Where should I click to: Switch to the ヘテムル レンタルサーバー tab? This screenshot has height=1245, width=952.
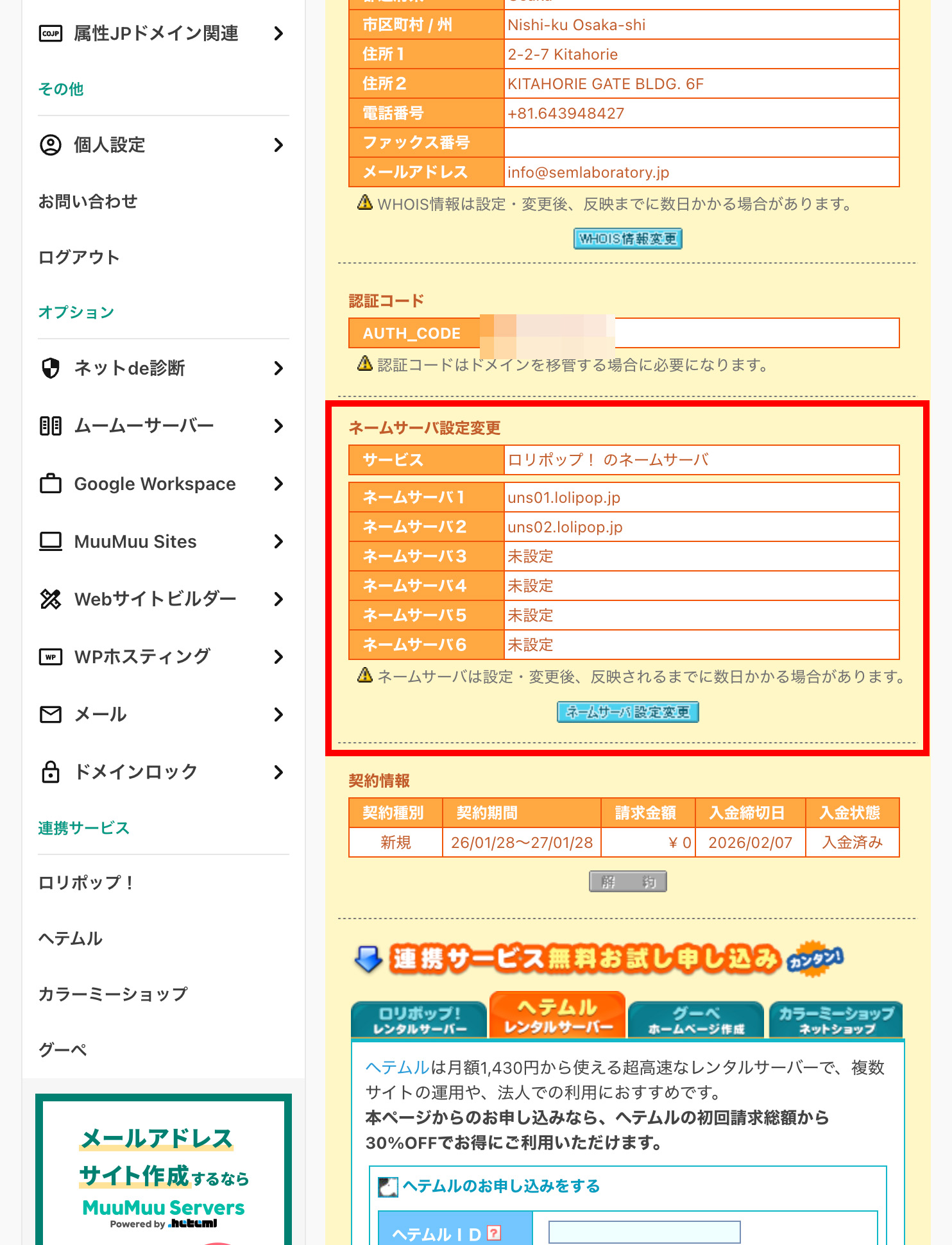[557, 1015]
